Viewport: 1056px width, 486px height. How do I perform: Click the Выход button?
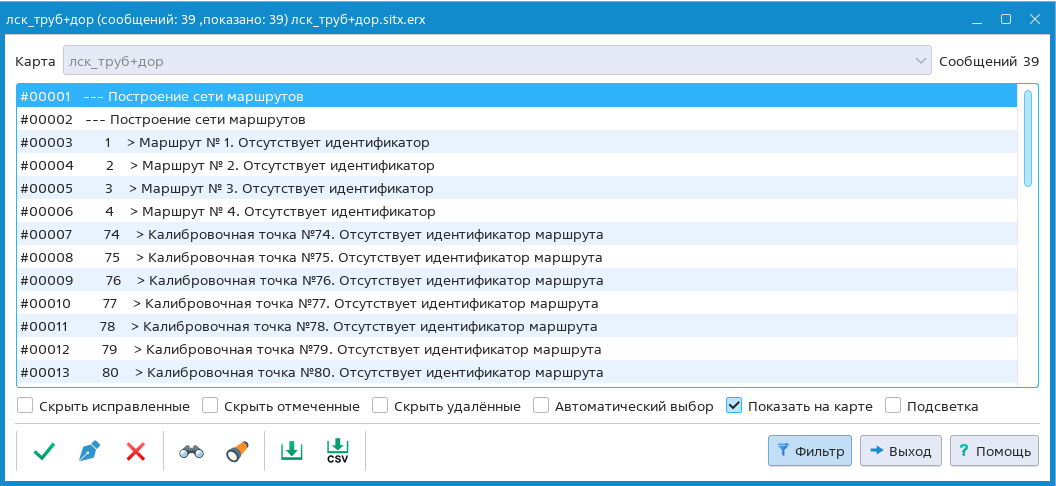901,451
